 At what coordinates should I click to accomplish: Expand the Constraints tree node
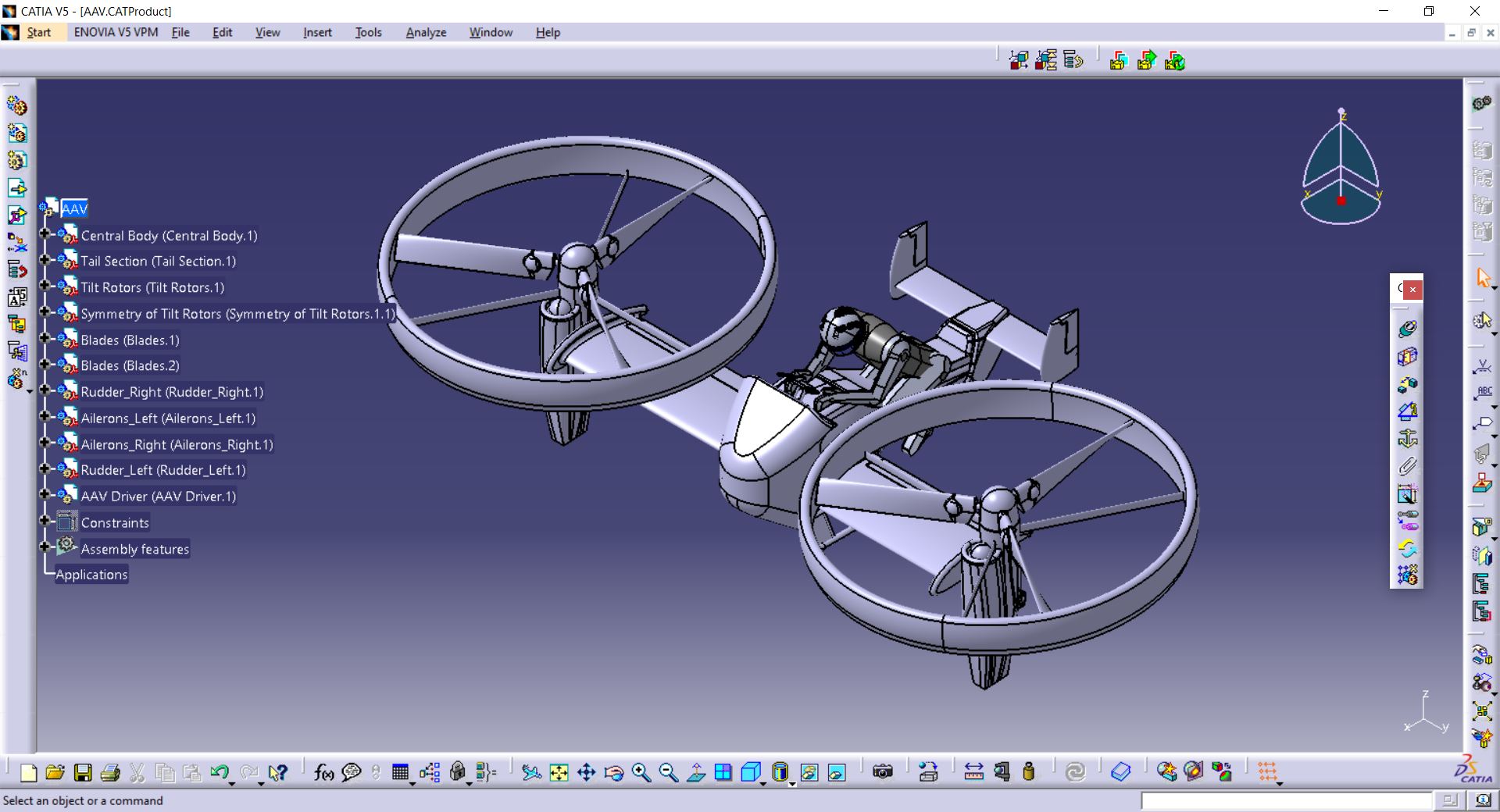click(x=45, y=520)
